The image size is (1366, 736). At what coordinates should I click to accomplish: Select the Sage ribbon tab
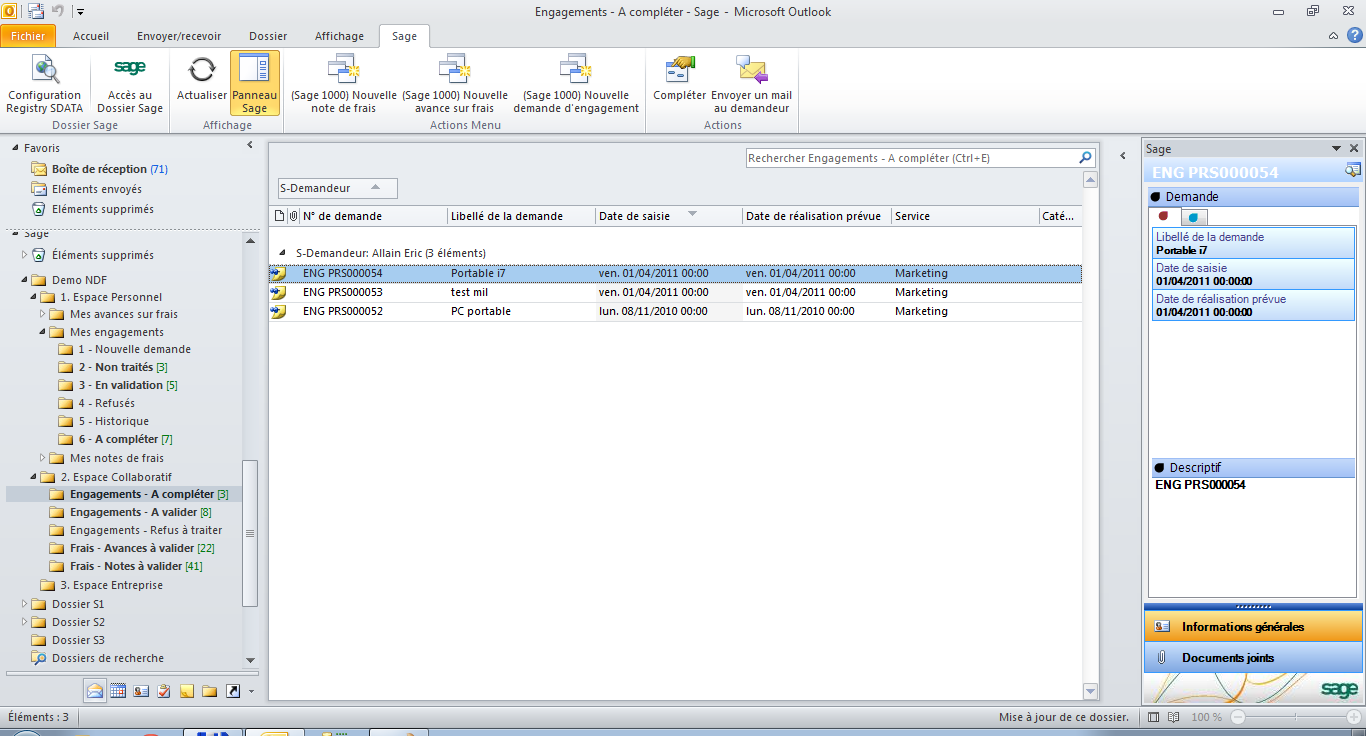click(x=404, y=36)
